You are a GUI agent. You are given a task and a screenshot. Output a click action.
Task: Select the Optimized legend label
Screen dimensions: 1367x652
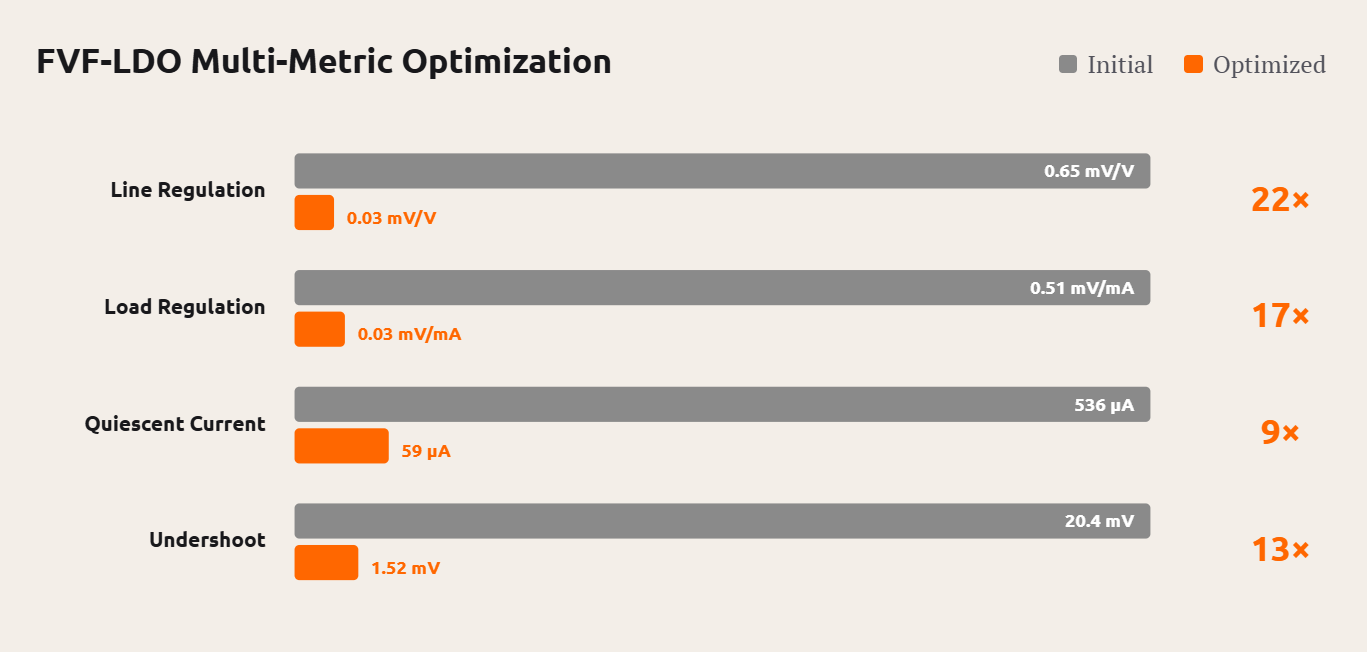[x=1269, y=65]
